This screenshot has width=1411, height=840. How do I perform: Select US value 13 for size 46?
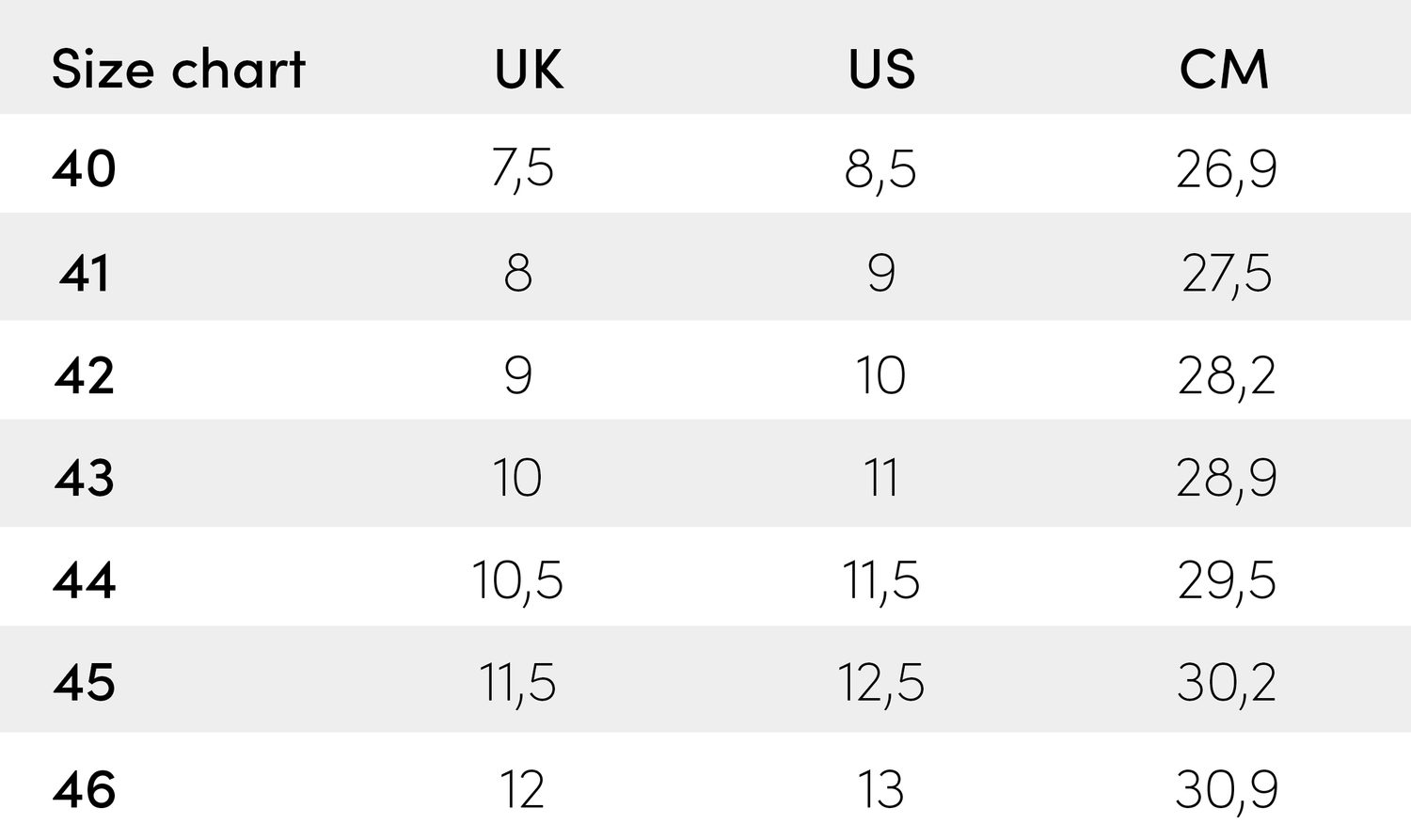880,788
